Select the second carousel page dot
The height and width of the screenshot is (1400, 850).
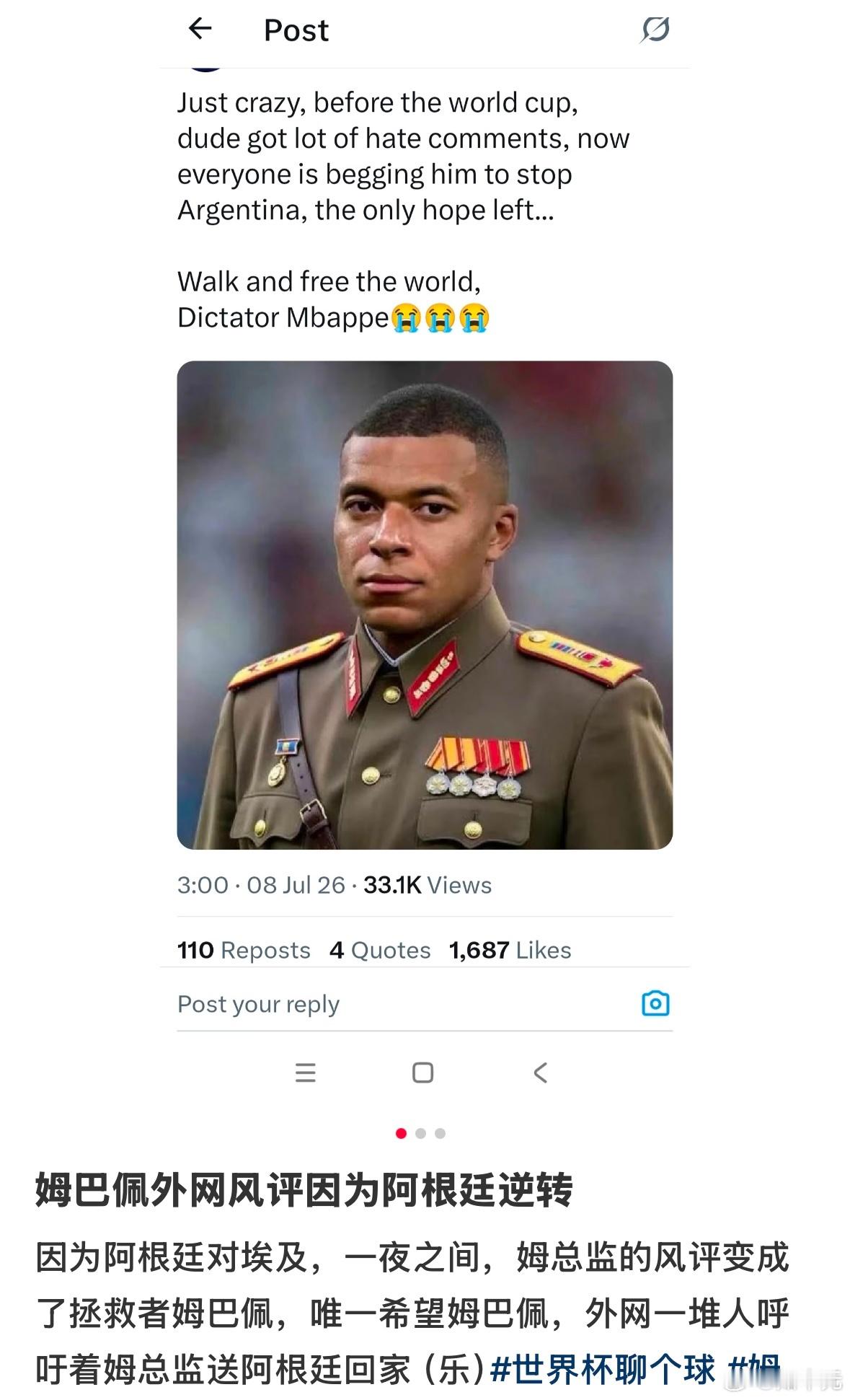tap(421, 1133)
